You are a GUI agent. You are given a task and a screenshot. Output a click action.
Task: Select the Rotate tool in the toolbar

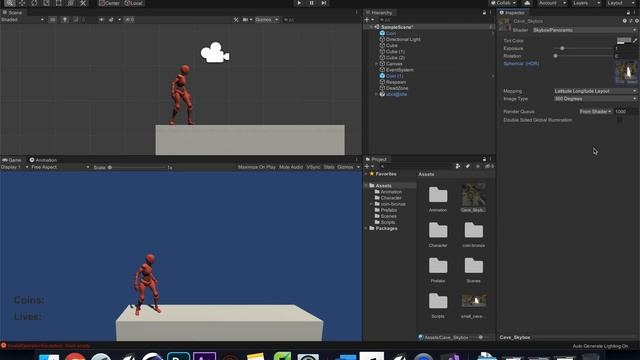tap(34, 3)
